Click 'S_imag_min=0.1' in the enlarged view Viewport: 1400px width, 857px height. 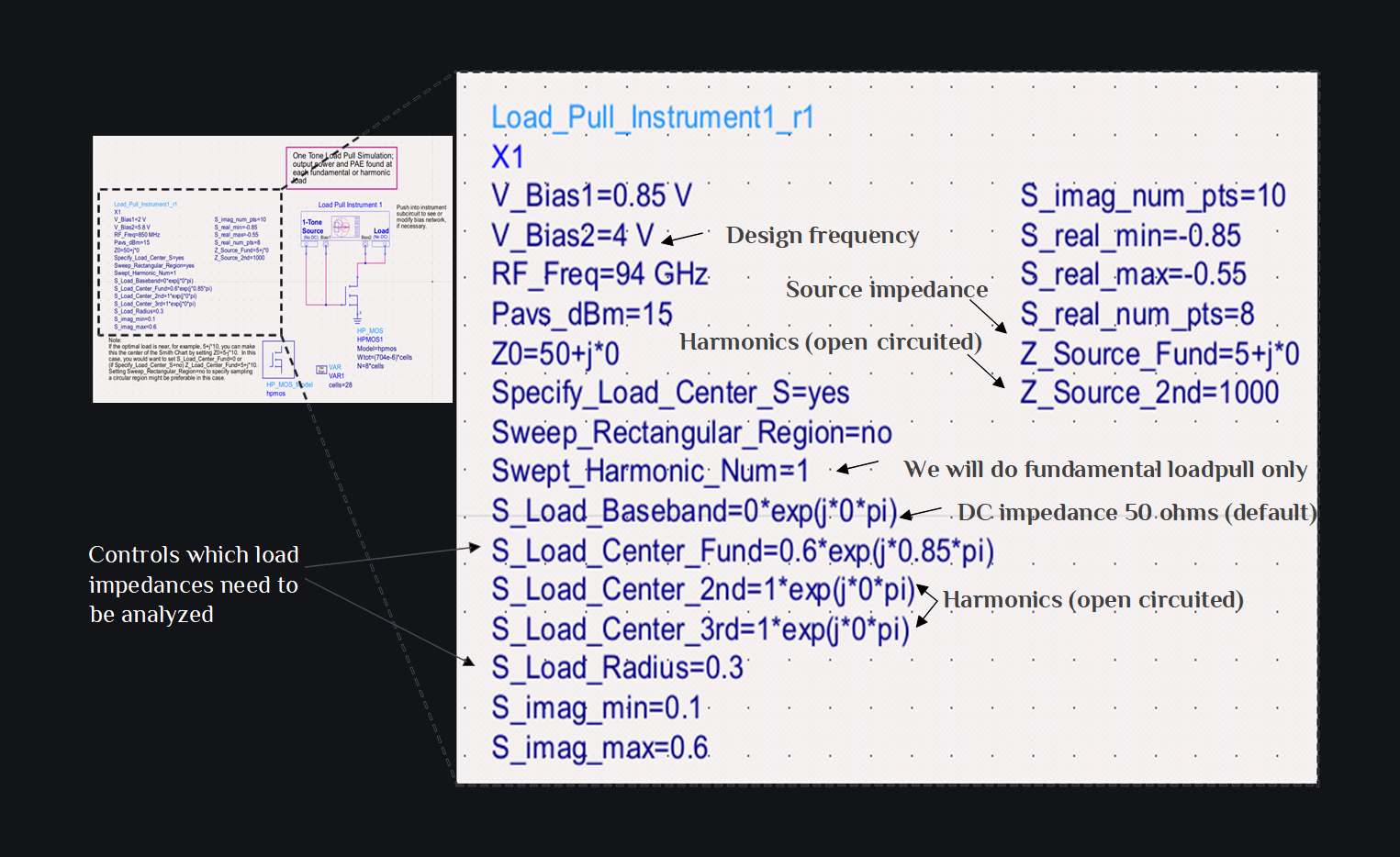tap(596, 708)
